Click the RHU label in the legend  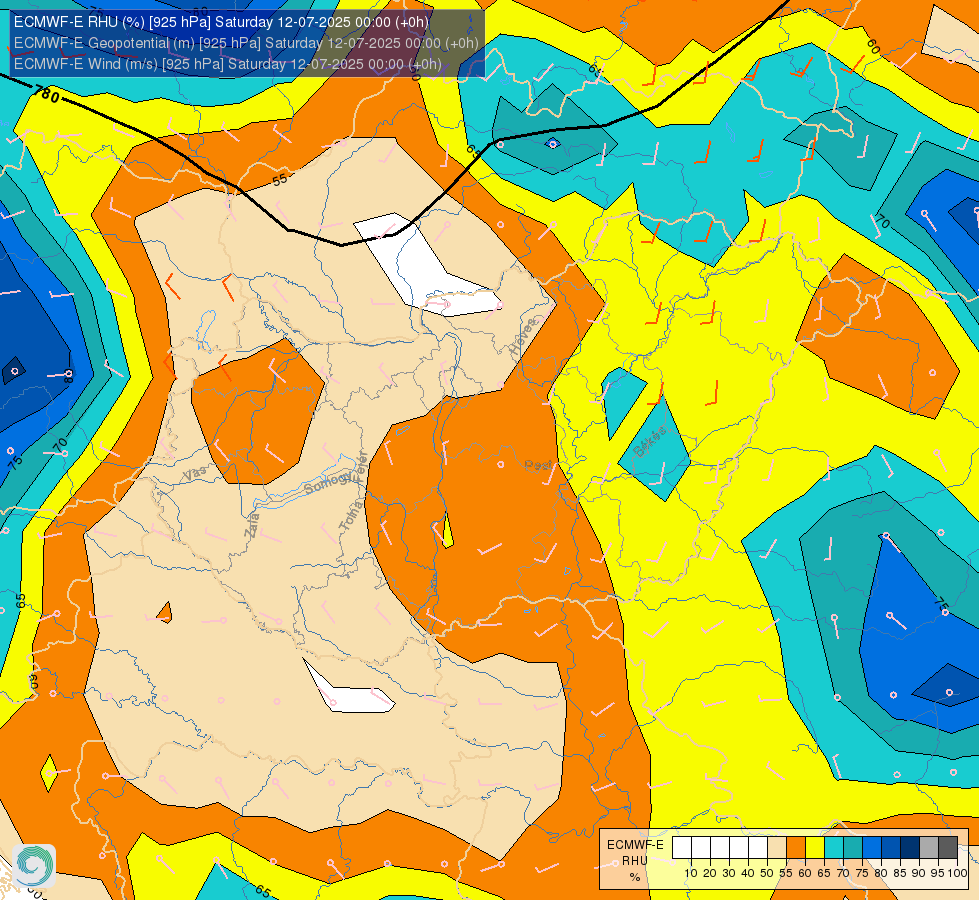click(x=635, y=861)
